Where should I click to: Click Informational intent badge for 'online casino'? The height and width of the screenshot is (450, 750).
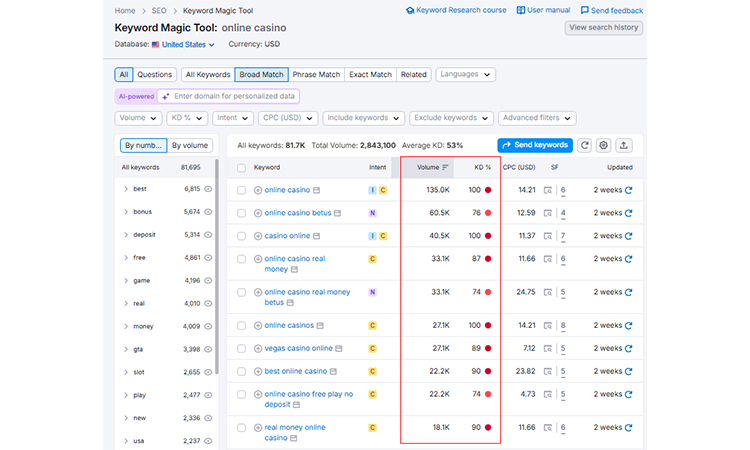pyautogui.click(x=372, y=190)
